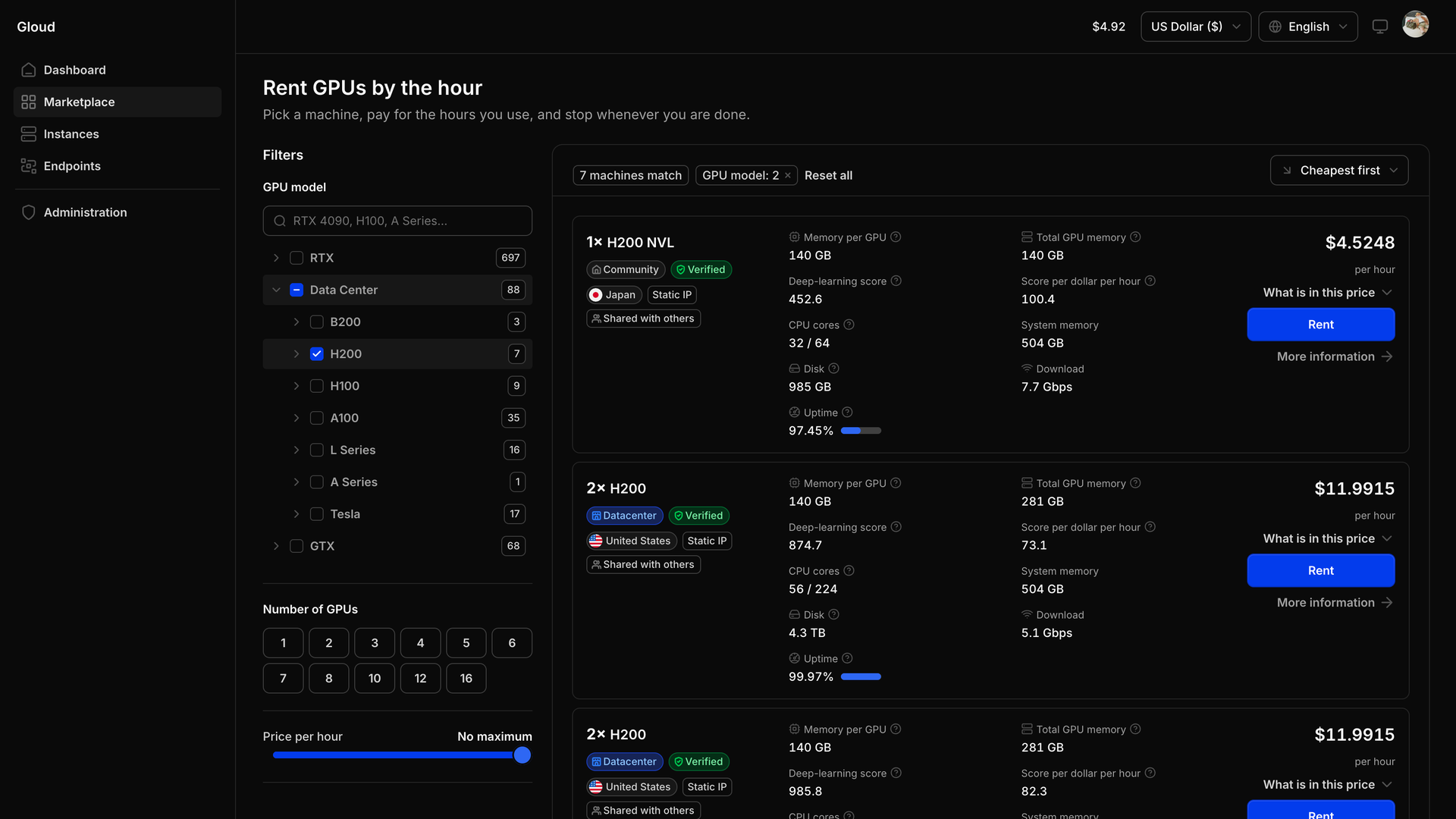The width and height of the screenshot is (1456, 819).
Task: Click help icon next to CPU cores 32 / 64
Action: click(849, 325)
